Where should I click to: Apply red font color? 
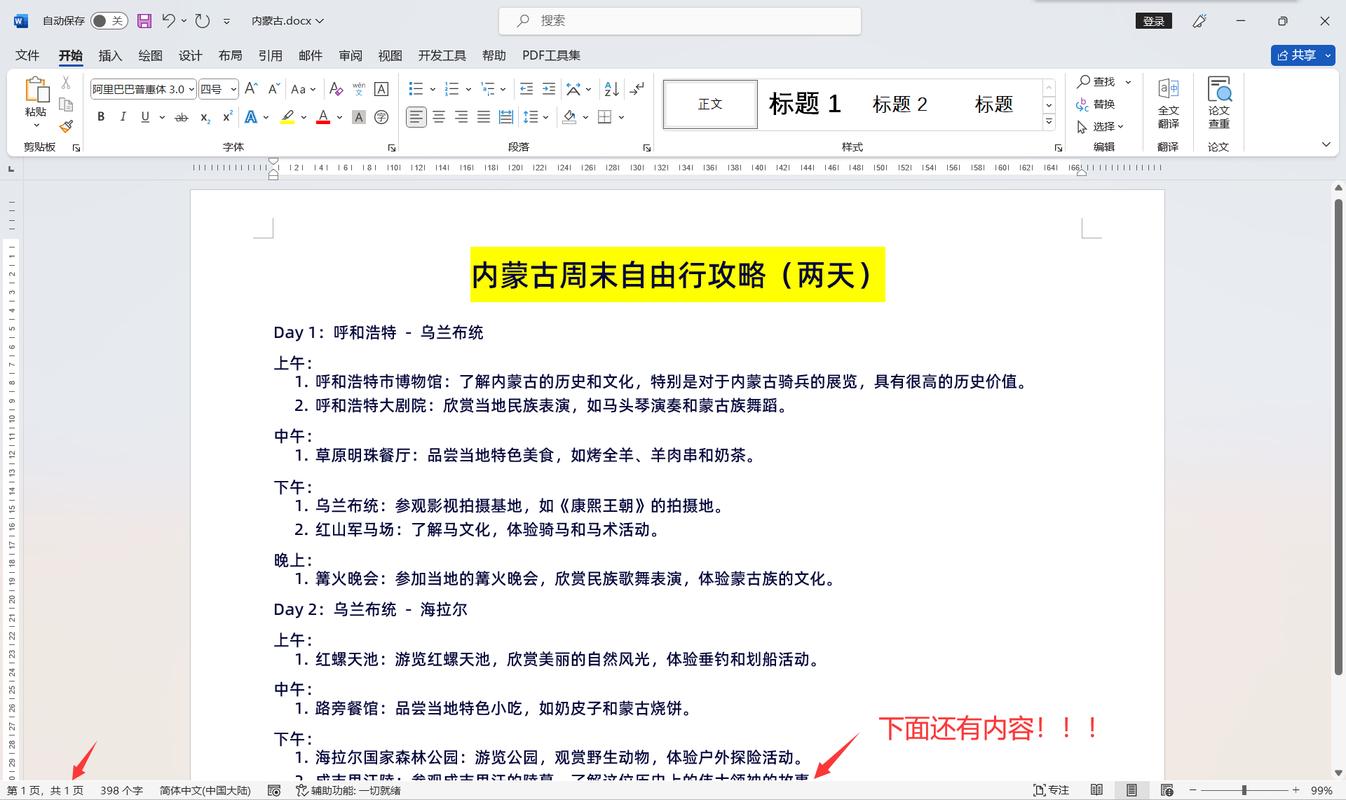(x=323, y=117)
